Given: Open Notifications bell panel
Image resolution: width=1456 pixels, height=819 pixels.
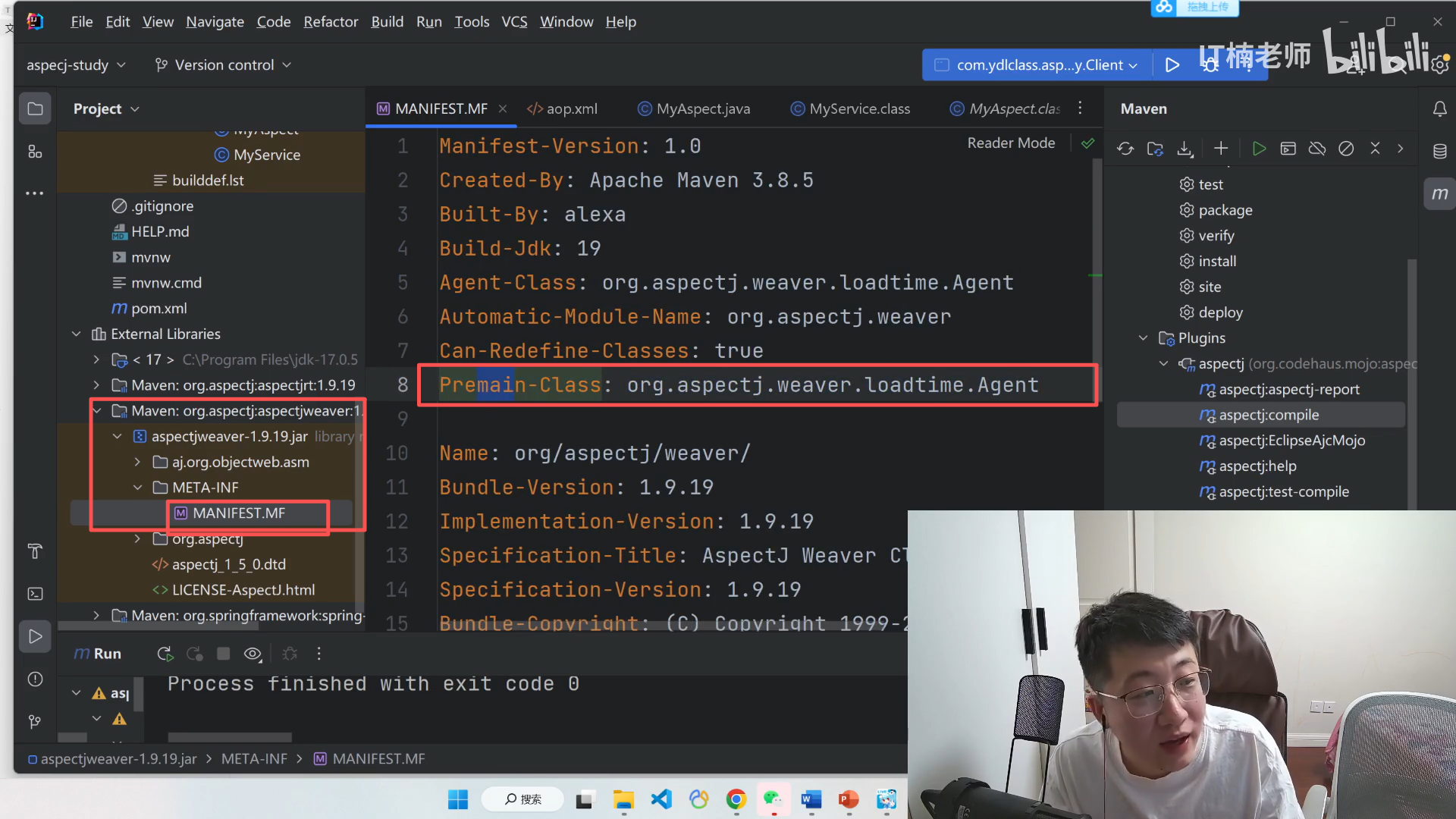Looking at the screenshot, I should (1439, 109).
